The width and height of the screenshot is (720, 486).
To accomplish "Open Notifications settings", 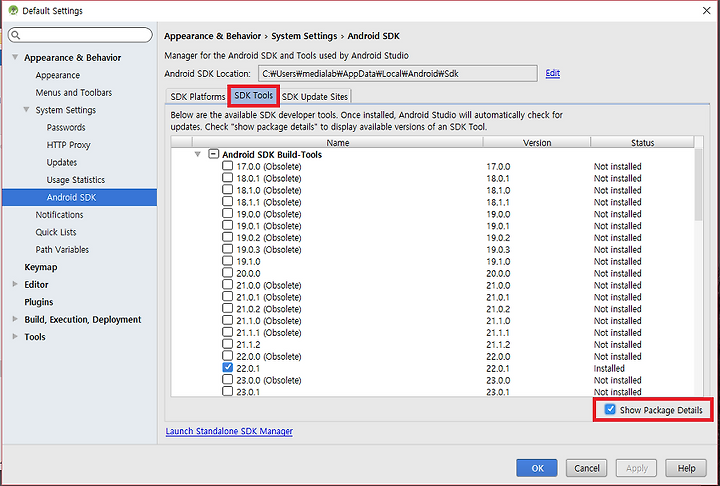I will pyautogui.click(x=59, y=215).
